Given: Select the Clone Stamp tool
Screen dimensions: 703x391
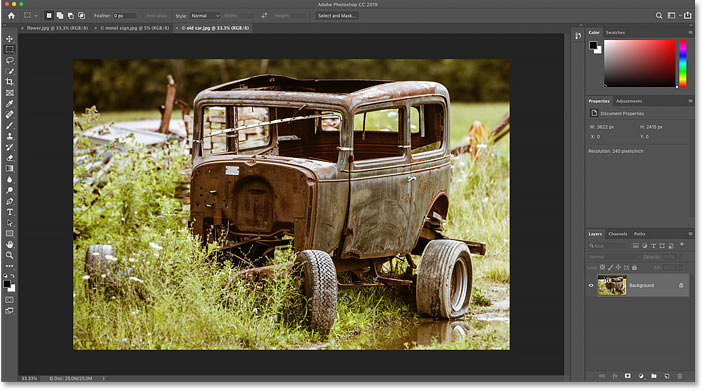Looking at the screenshot, I should (x=9, y=136).
